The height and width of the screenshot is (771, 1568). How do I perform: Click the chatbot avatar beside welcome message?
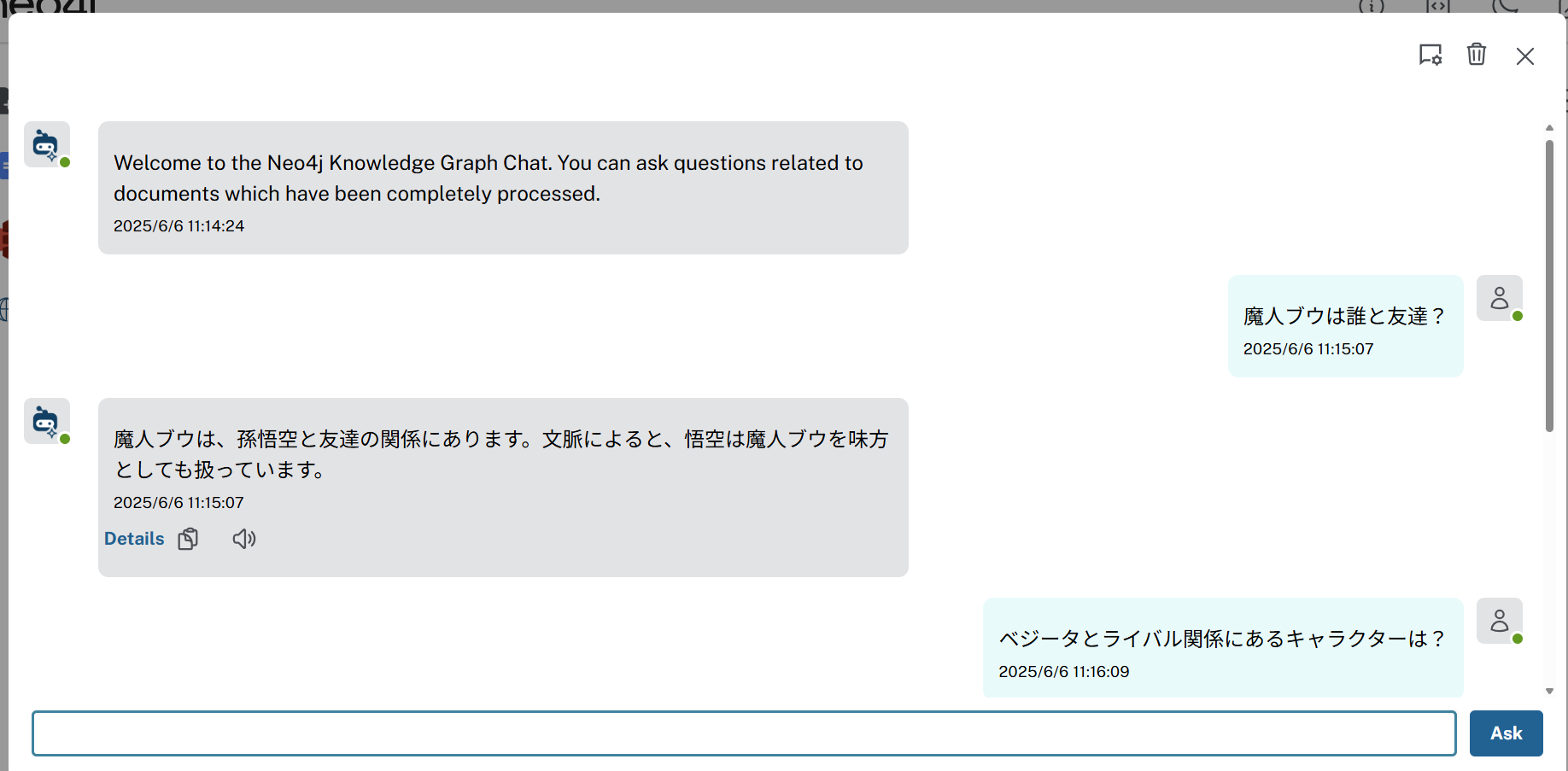47,144
